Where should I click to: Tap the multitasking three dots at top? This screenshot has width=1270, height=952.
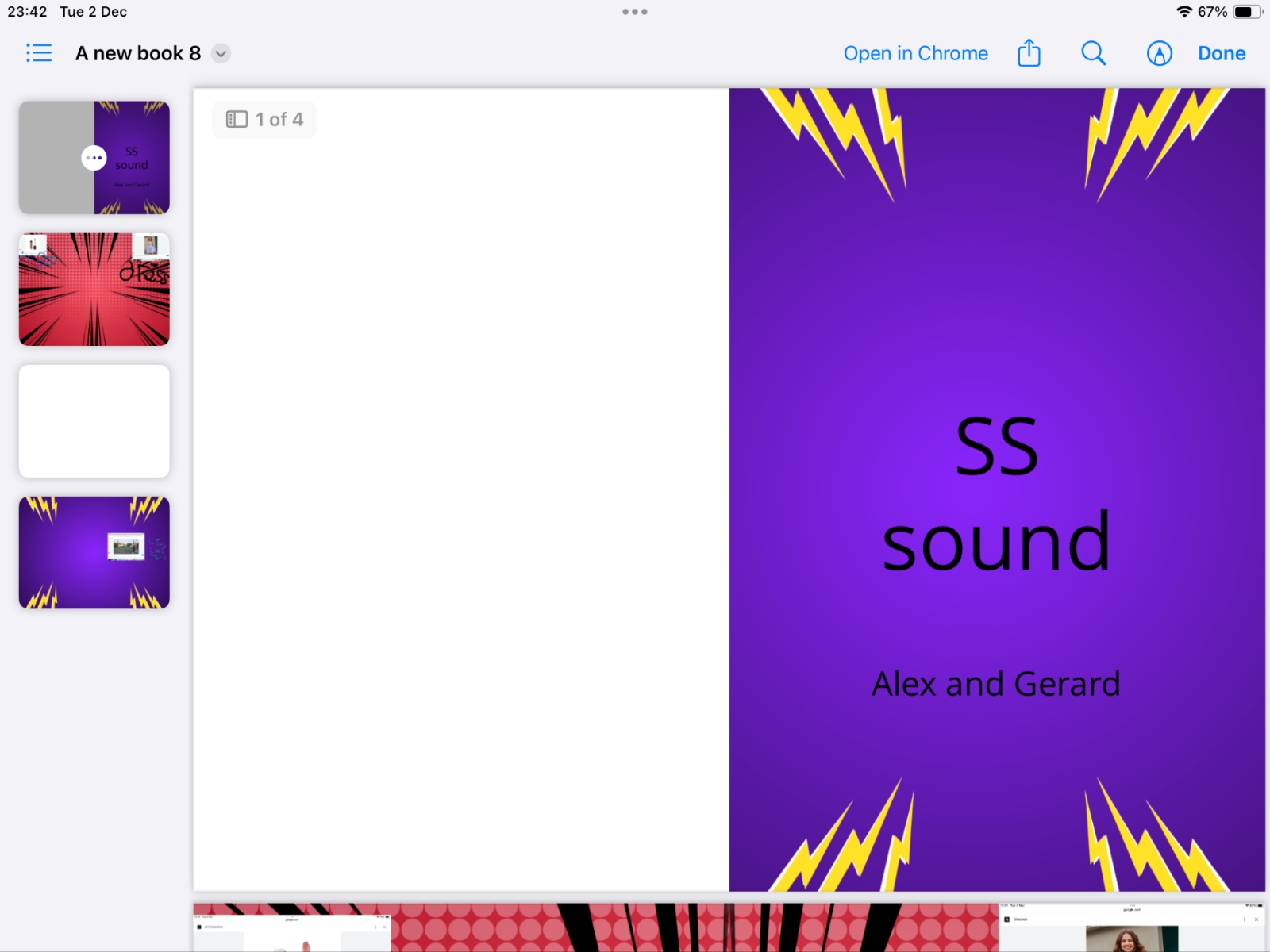coord(635,12)
